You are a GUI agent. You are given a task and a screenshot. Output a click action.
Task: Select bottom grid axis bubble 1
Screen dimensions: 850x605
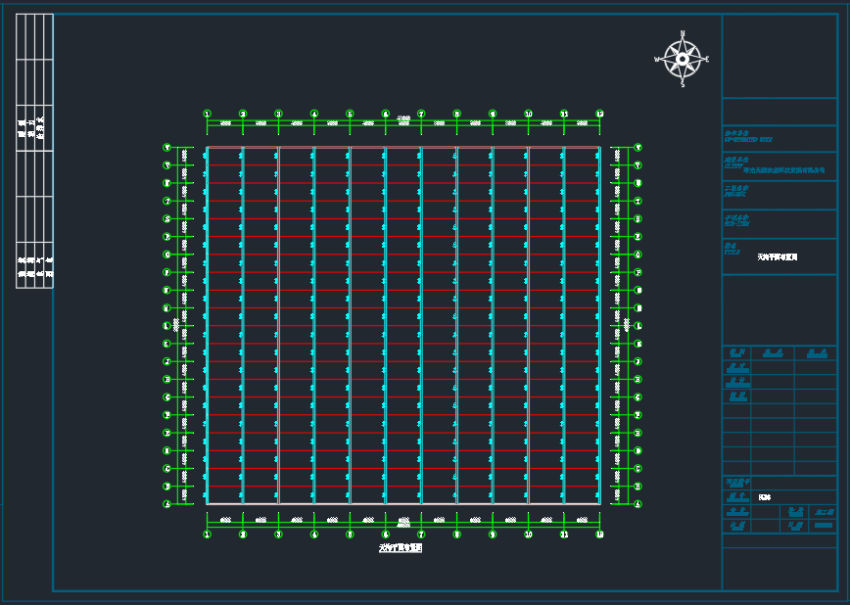[207, 534]
